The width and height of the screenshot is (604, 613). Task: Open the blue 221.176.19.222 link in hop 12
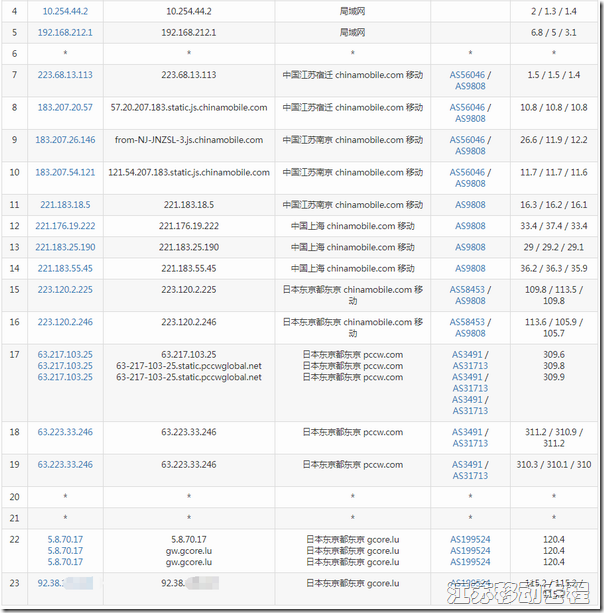(x=65, y=226)
